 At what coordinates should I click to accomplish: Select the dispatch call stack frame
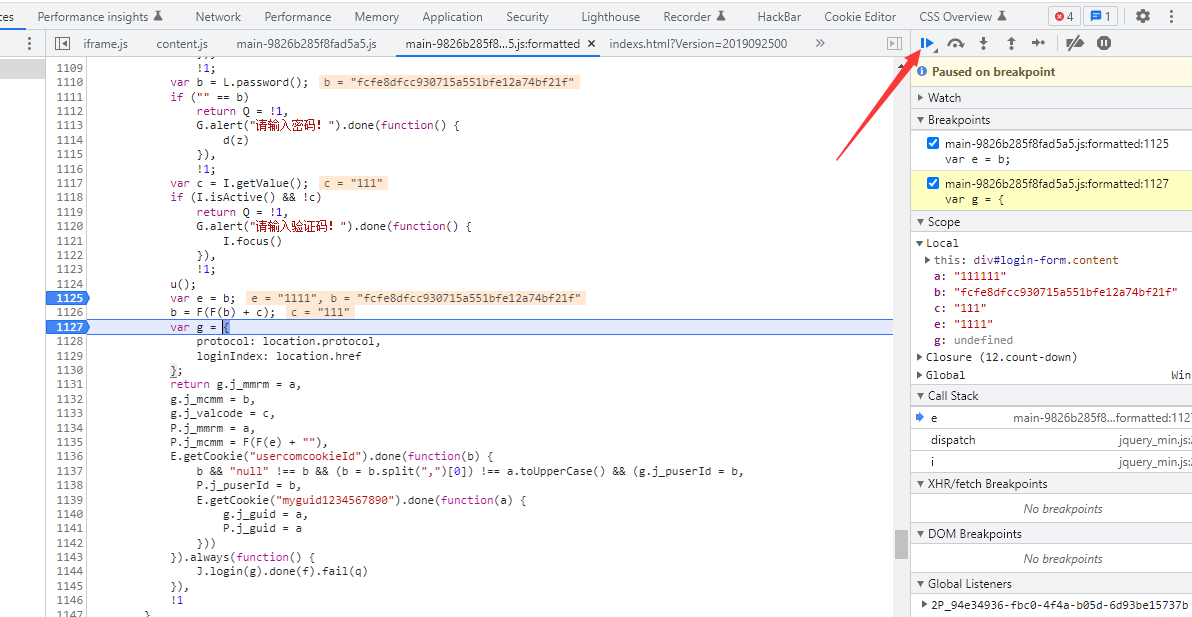(1051, 440)
